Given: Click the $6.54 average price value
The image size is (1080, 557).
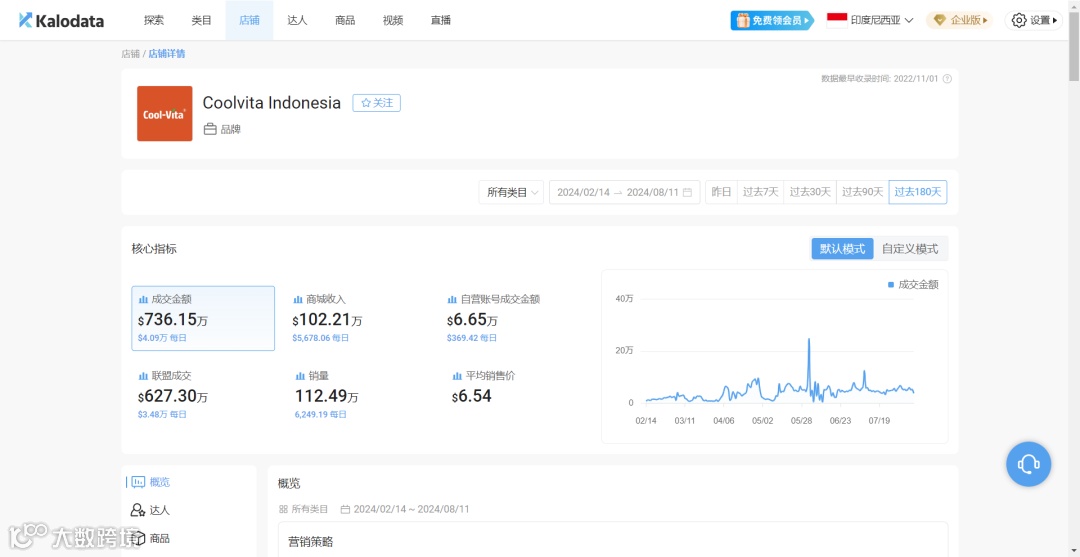Looking at the screenshot, I should (x=472, y=396).
